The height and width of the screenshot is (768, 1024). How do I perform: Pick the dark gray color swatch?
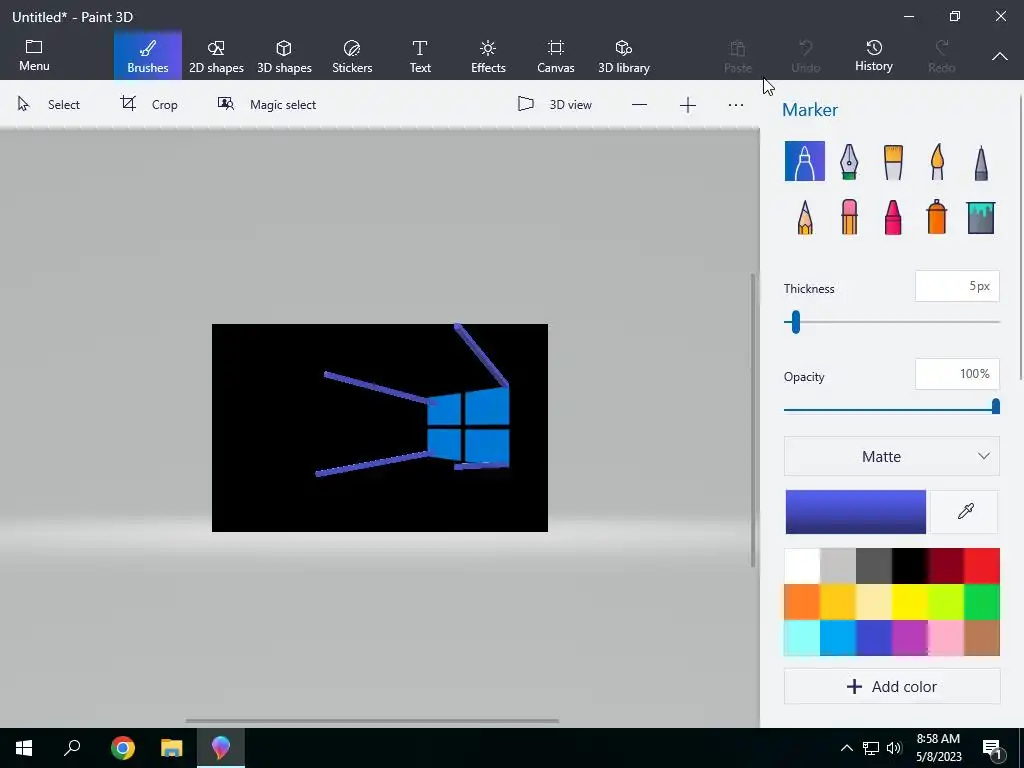(874, 566)
